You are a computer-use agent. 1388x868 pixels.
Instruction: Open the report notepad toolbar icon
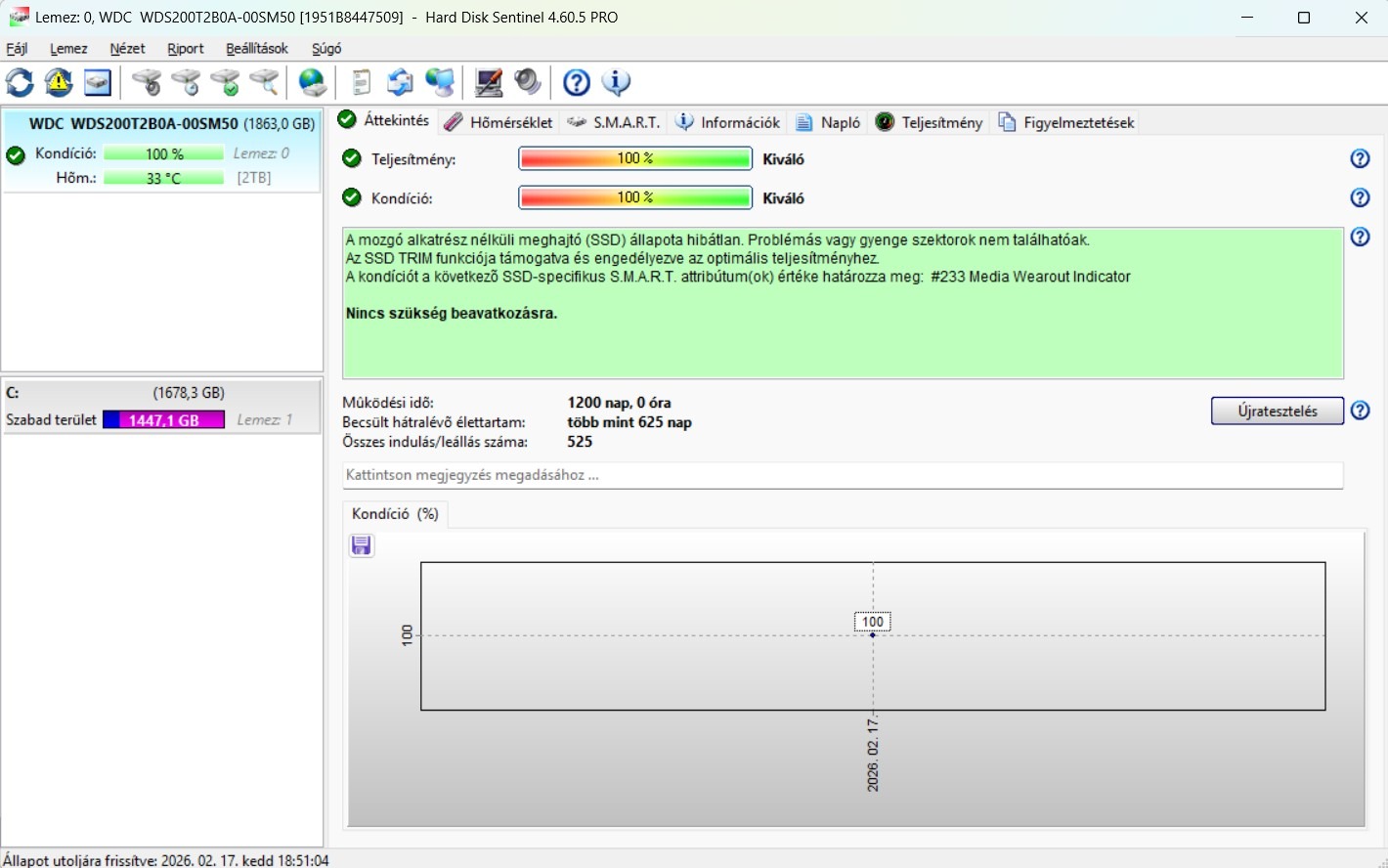click(362, 83)
